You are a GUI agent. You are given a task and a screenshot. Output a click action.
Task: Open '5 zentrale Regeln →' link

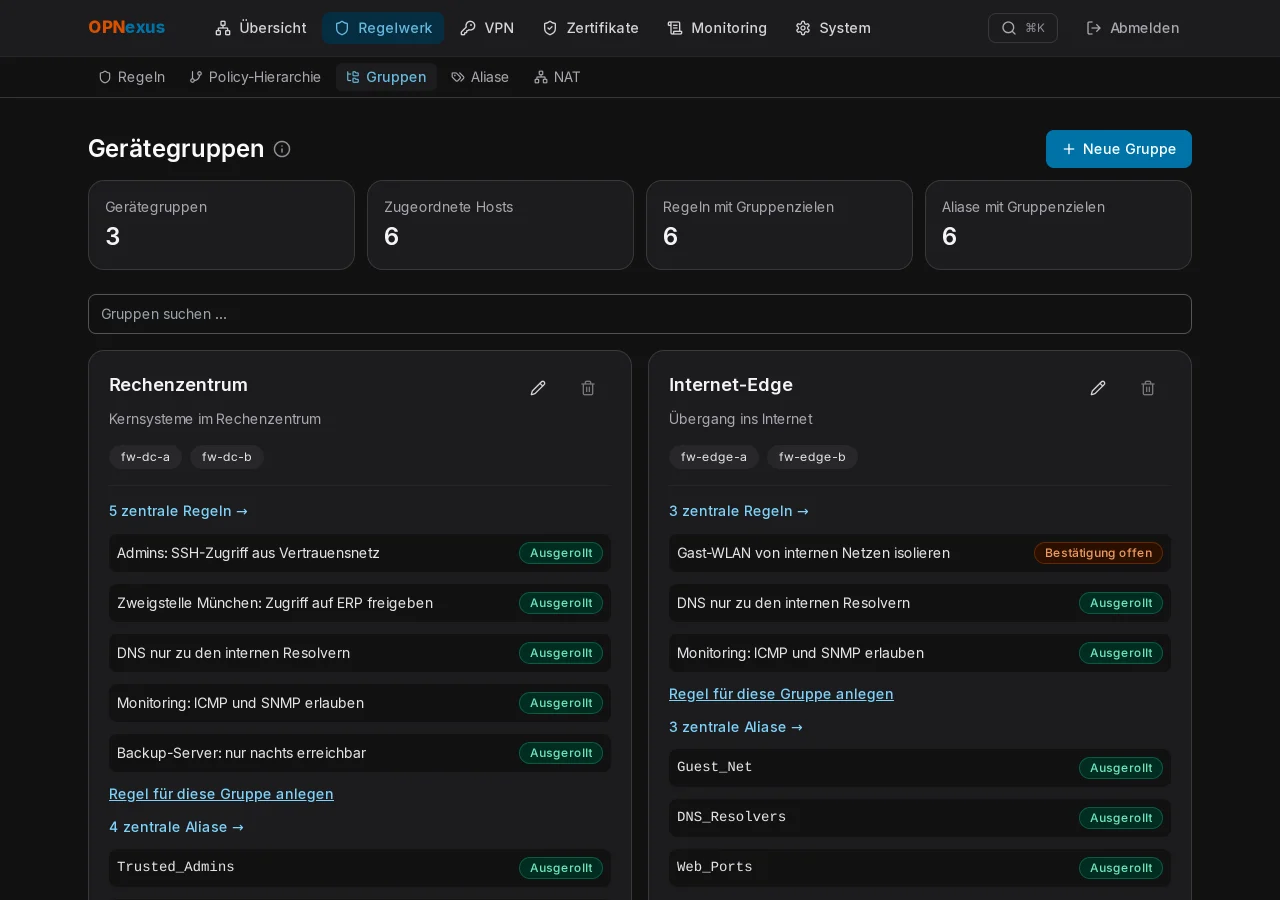pyautogui.click(x=178, y=511)
